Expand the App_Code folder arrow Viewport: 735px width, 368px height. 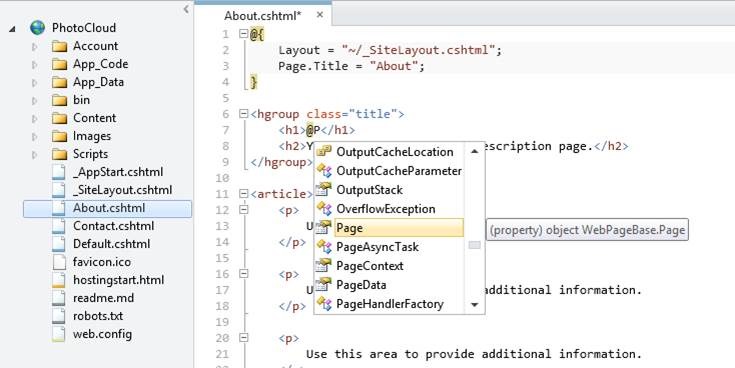(x=34, y=64)
